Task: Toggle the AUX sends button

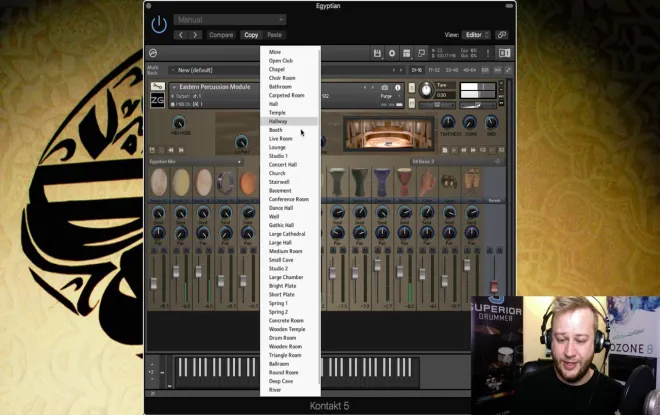Action: click(498, 70)
